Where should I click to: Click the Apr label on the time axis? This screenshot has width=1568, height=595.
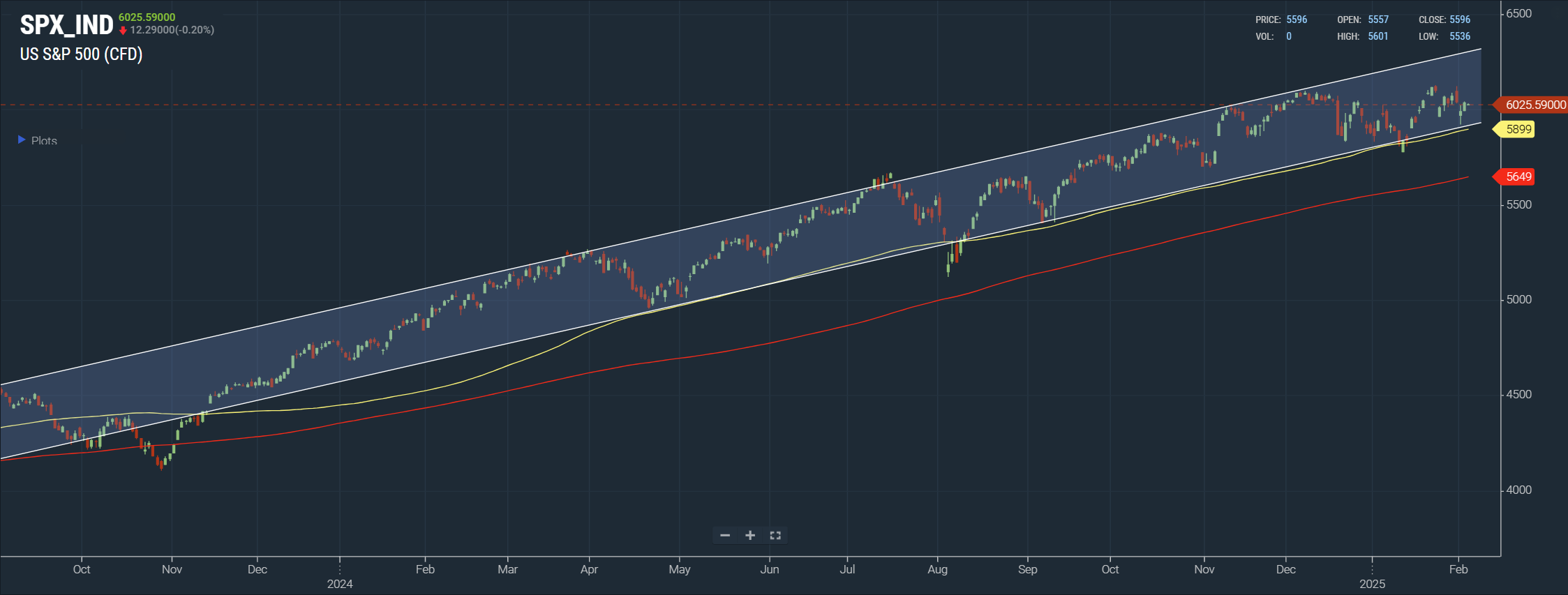point(589,569)
